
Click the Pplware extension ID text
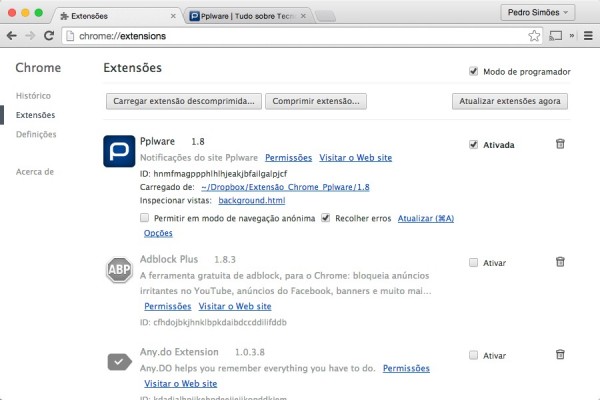tap(214, 174)
